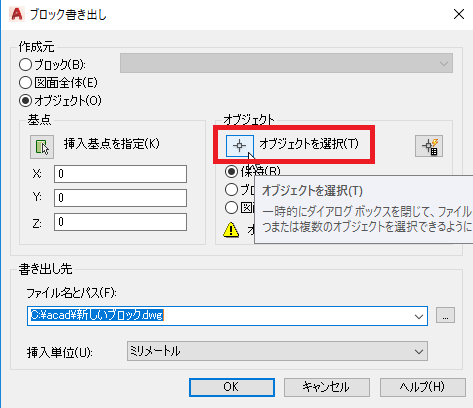473x408 pixels.
Task: Click the select objects crosshair icon
Action: (240, 146)
